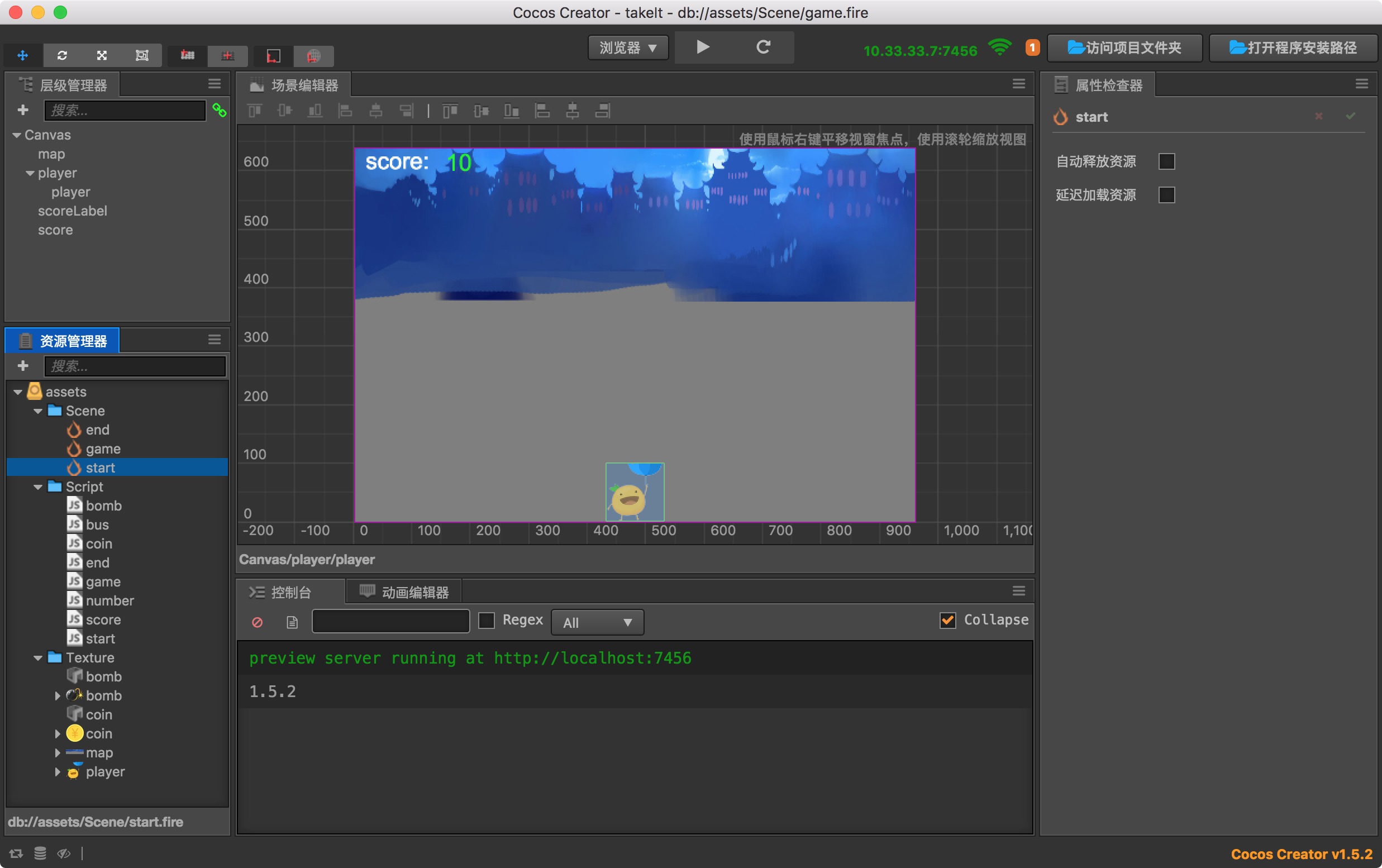Click the 访问项目文件夹 button

1124,47
